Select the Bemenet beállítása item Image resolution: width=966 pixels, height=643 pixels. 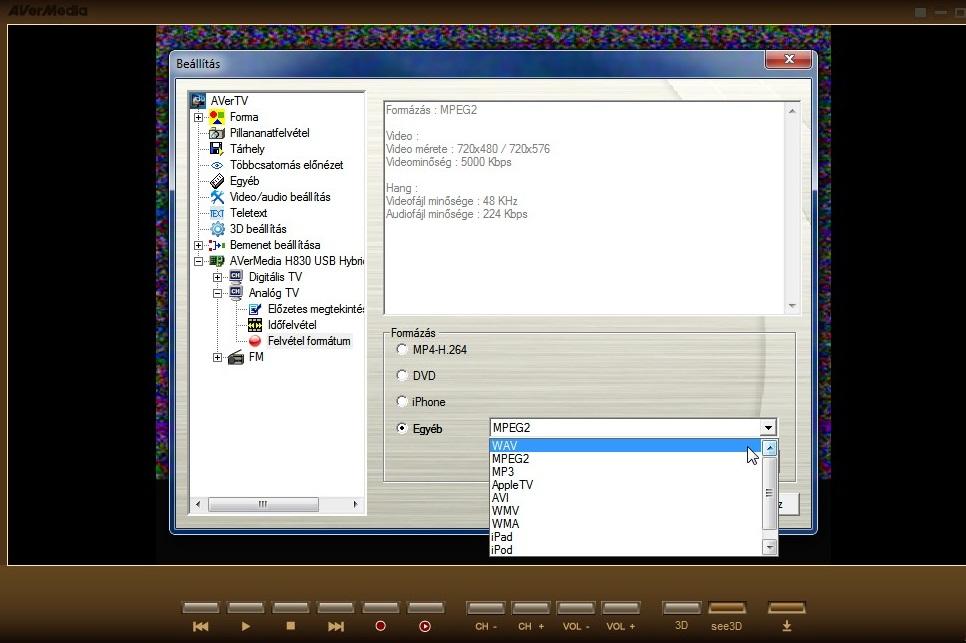click(x=275, y=245)
